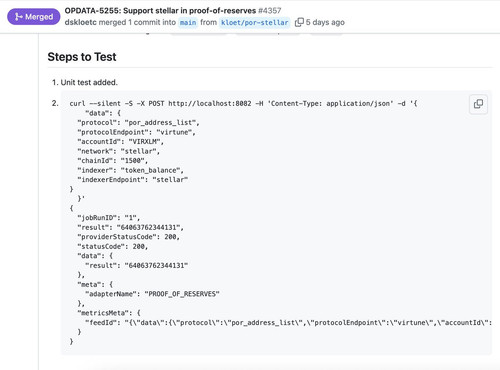Copy the curl code block contents
The width and height of the screenshot is (500, 370).
(x=478, y=104)
